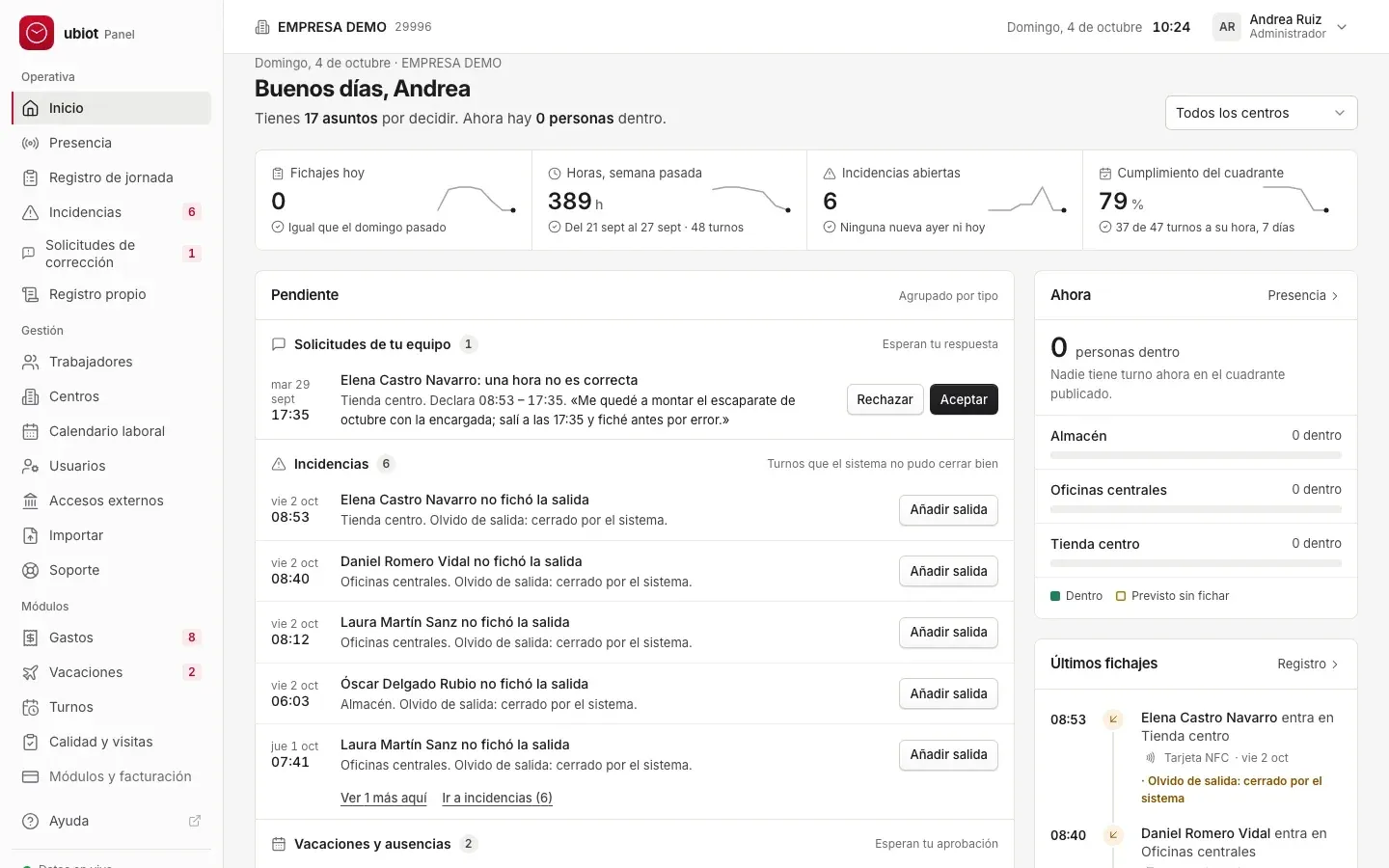1389x868 pixels.
Task: Click the Centros building icon
Action: pos(30,396)
